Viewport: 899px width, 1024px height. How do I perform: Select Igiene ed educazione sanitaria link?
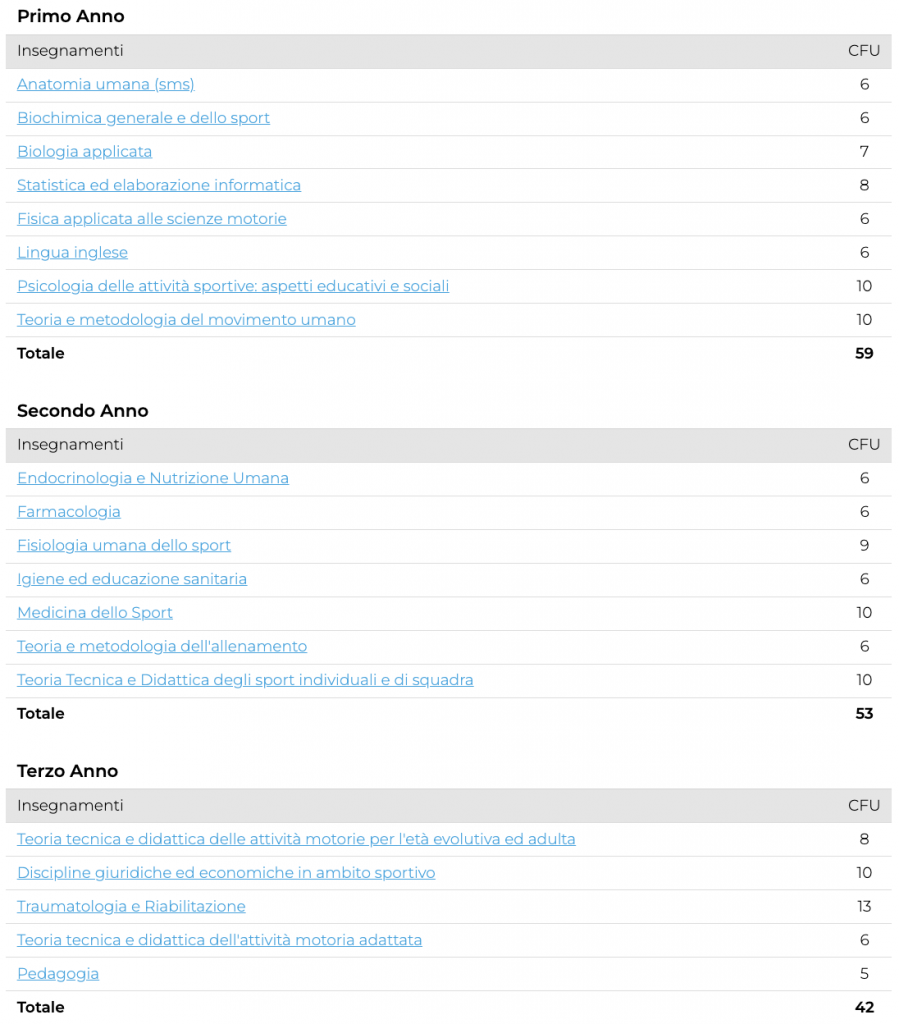tap(131, 579)
